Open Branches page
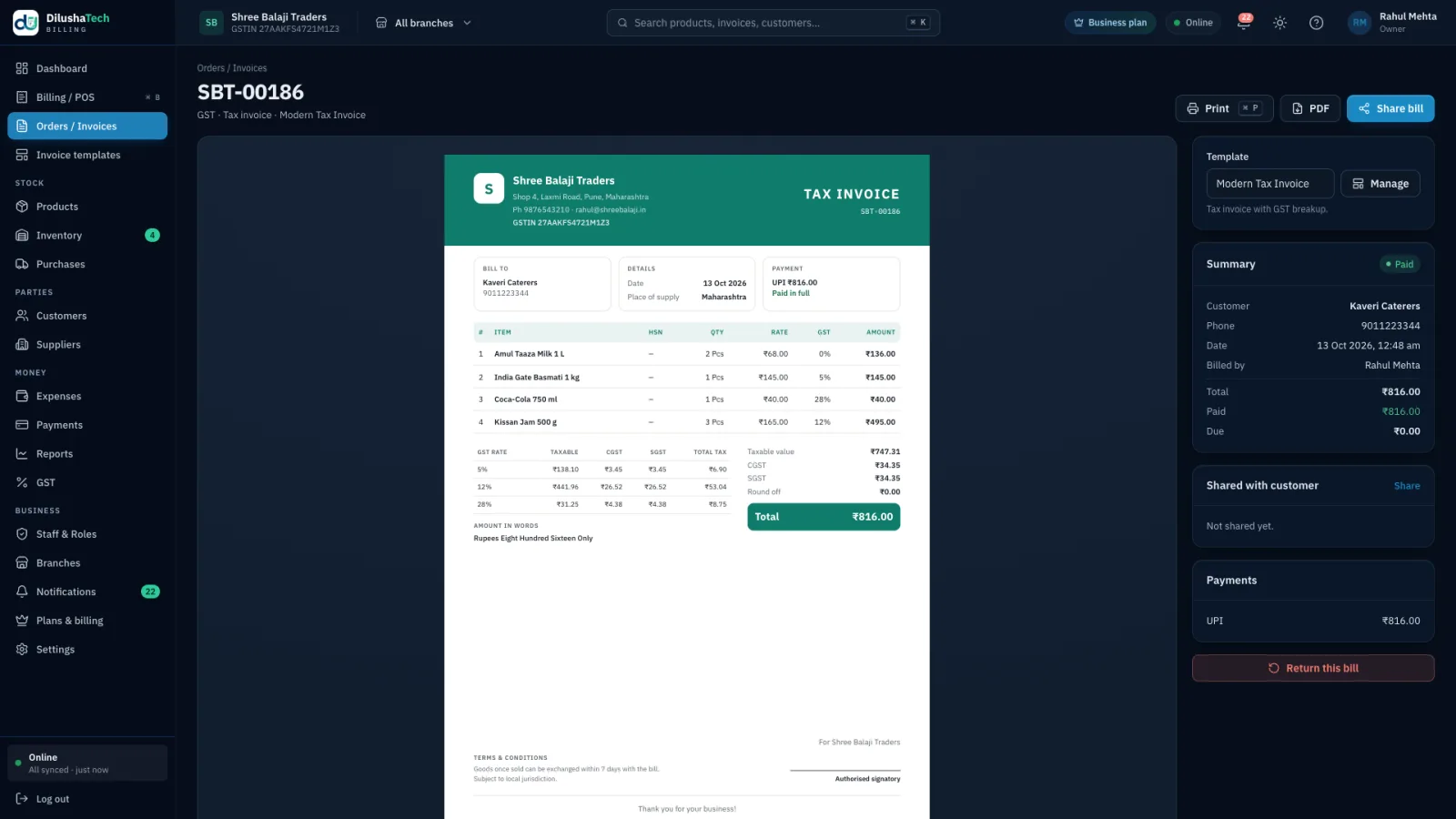Screen dimensions: 1456x819 pyautogui.click(x=87, y=563)
